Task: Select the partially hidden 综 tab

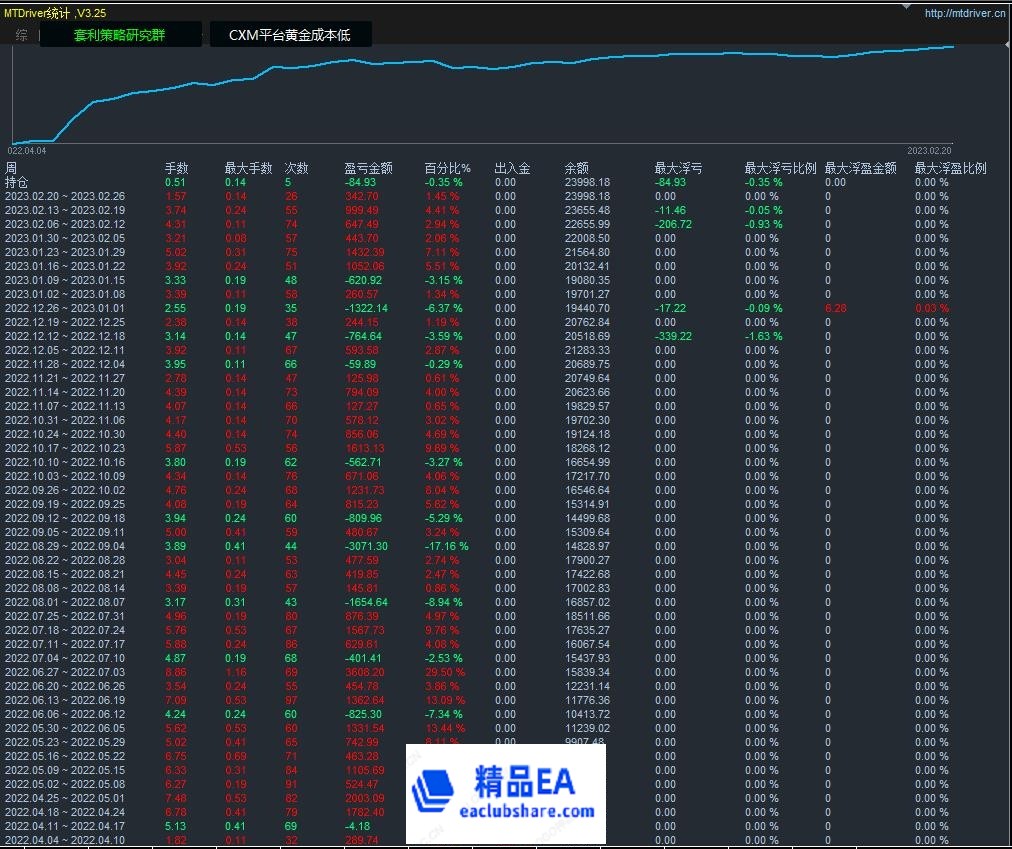Action: [22, 35]
